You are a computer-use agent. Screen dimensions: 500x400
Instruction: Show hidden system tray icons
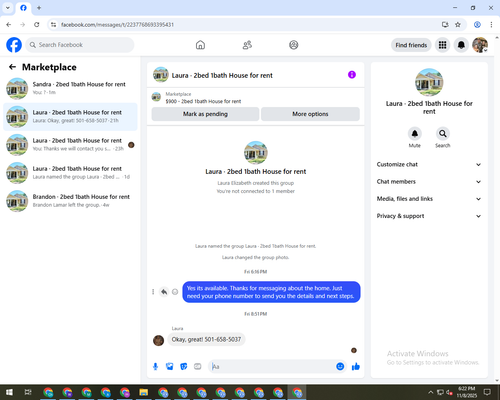tap(430, 392)
